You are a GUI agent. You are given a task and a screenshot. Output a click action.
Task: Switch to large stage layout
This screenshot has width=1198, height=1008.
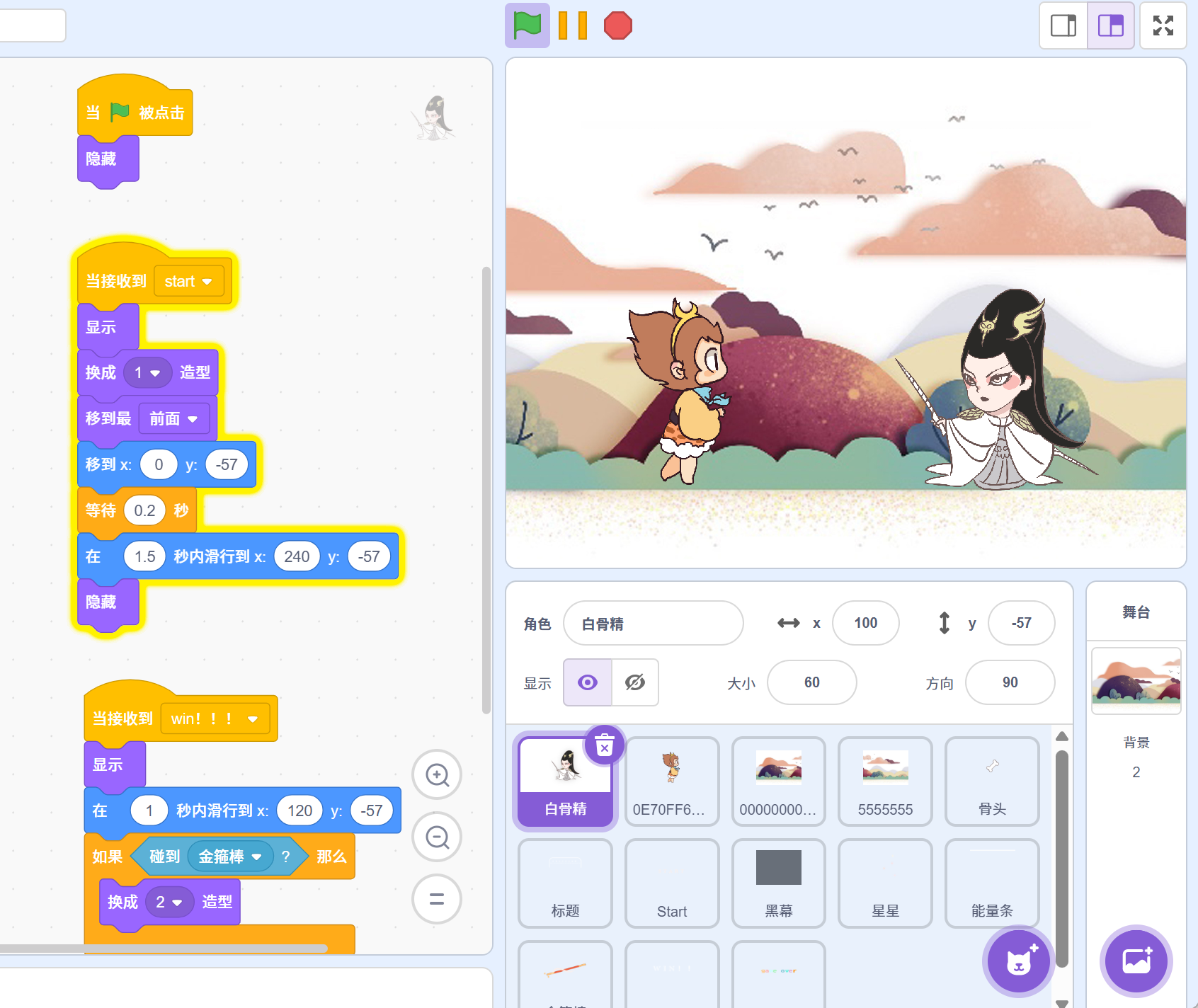1110,25
